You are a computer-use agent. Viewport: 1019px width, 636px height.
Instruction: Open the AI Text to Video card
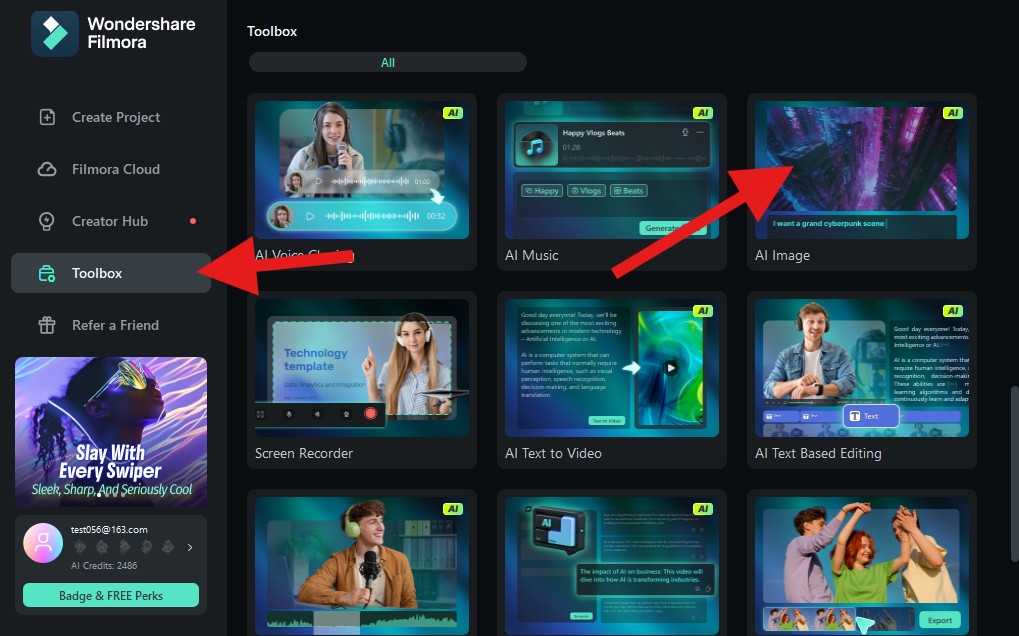(612, 380)
